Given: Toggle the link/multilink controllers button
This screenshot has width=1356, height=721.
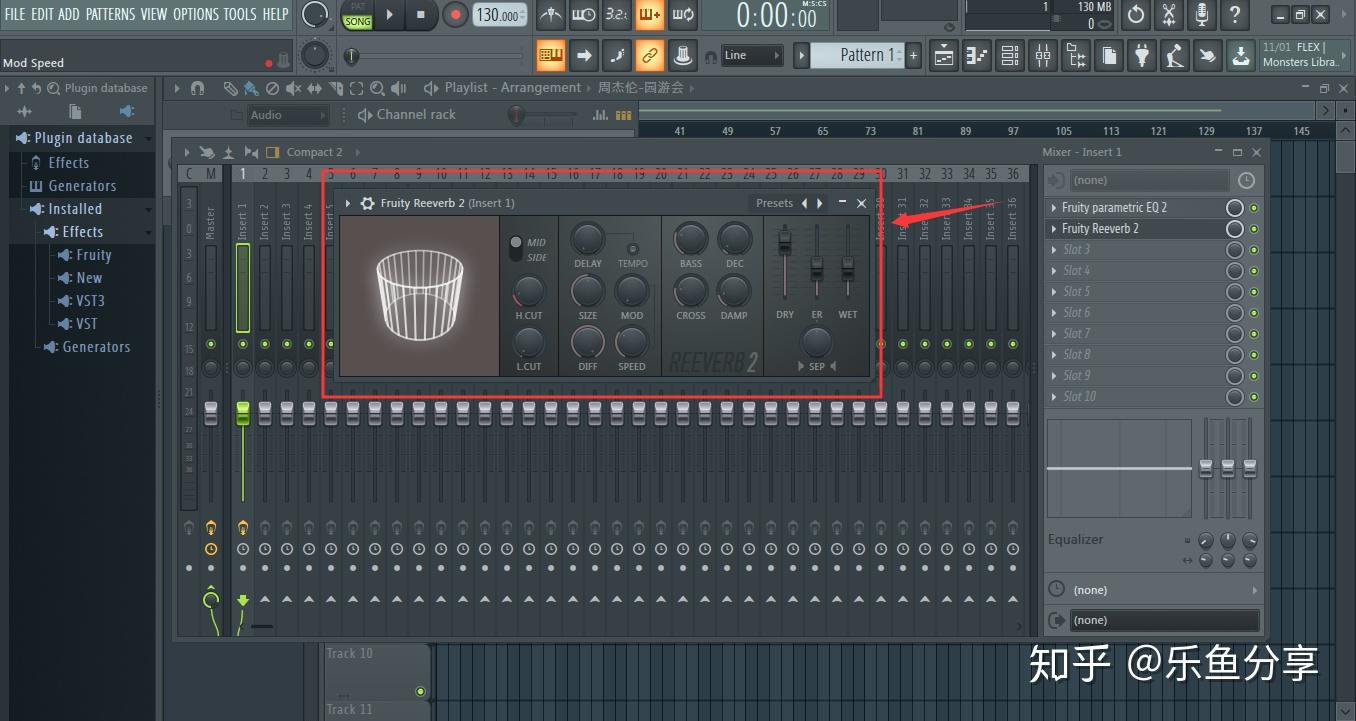Looking at the screenshot, I should coord(650,56).
